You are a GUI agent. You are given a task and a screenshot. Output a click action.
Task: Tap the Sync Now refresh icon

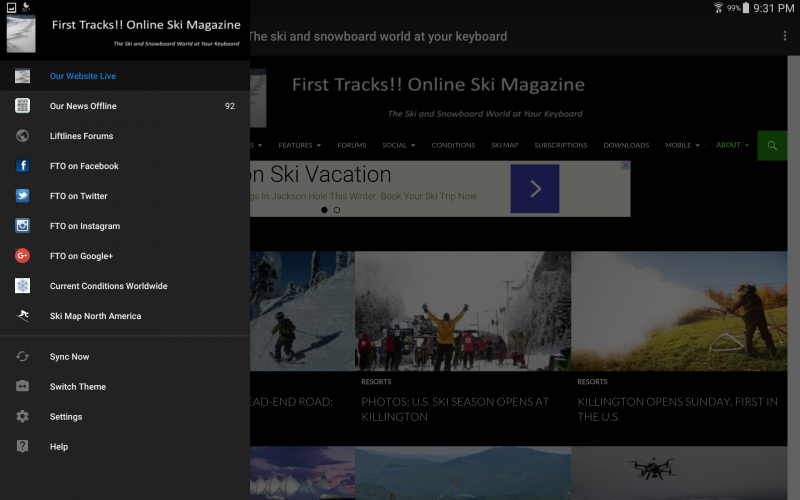tap(22, 356)
